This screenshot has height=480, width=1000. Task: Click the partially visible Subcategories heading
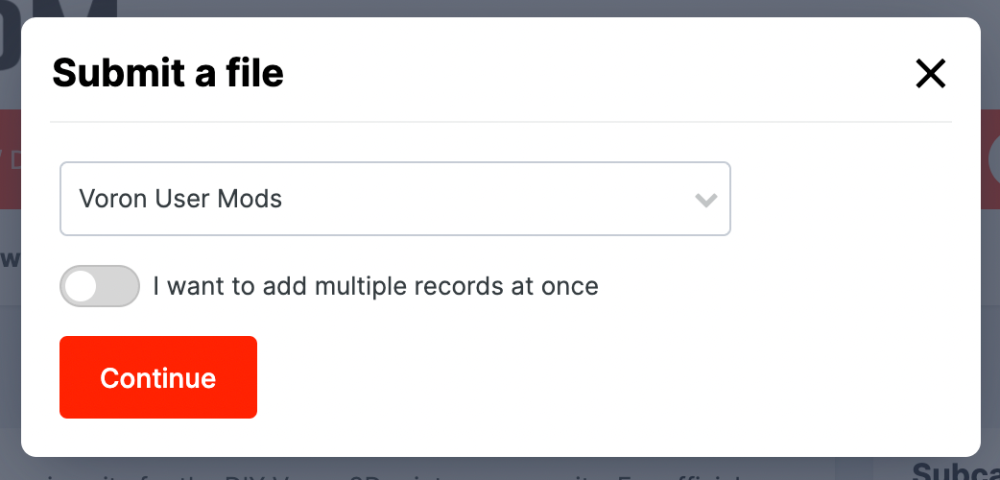pos(955,471)
